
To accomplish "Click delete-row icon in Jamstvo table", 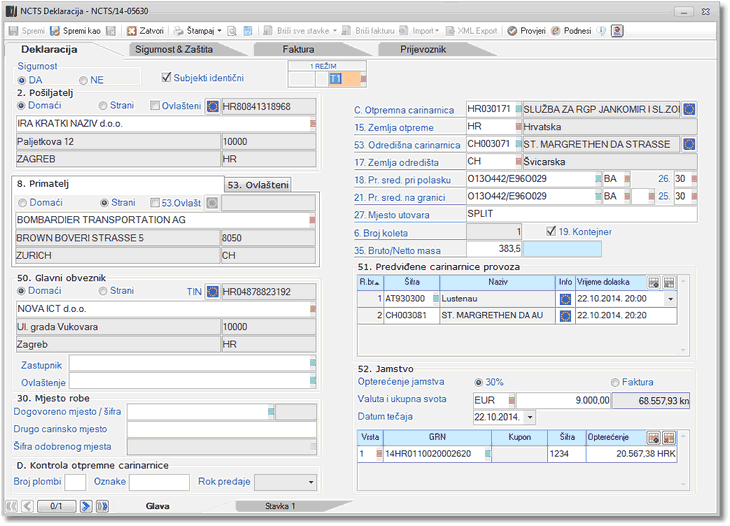I will [669, 438].
